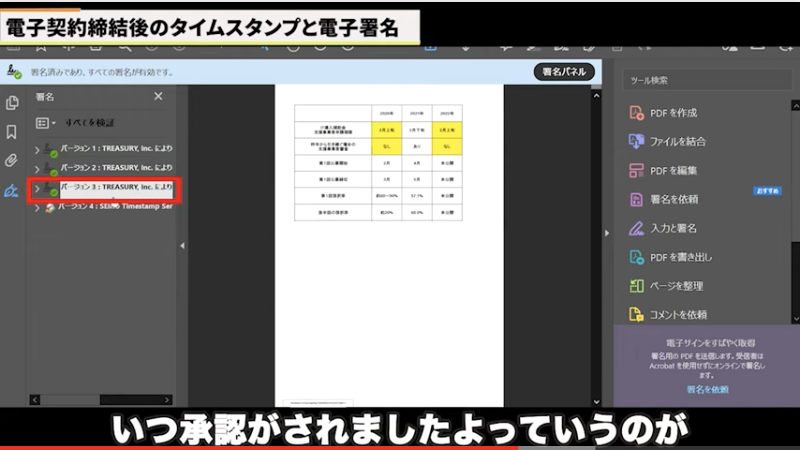Click the ツール検索 search field
800x450 pixels.
coord(705,80)
